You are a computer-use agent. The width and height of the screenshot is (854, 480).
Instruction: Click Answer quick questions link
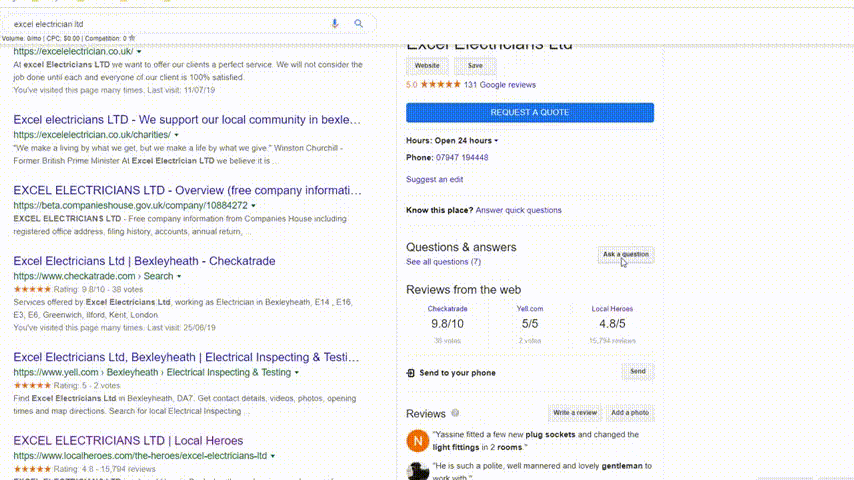click(x=518, y=210)
